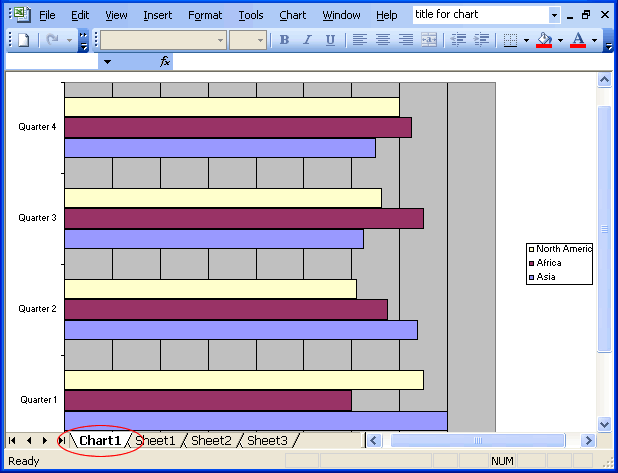
Task: Click the help question box 'title for chart'
Action: click(481, 15)
